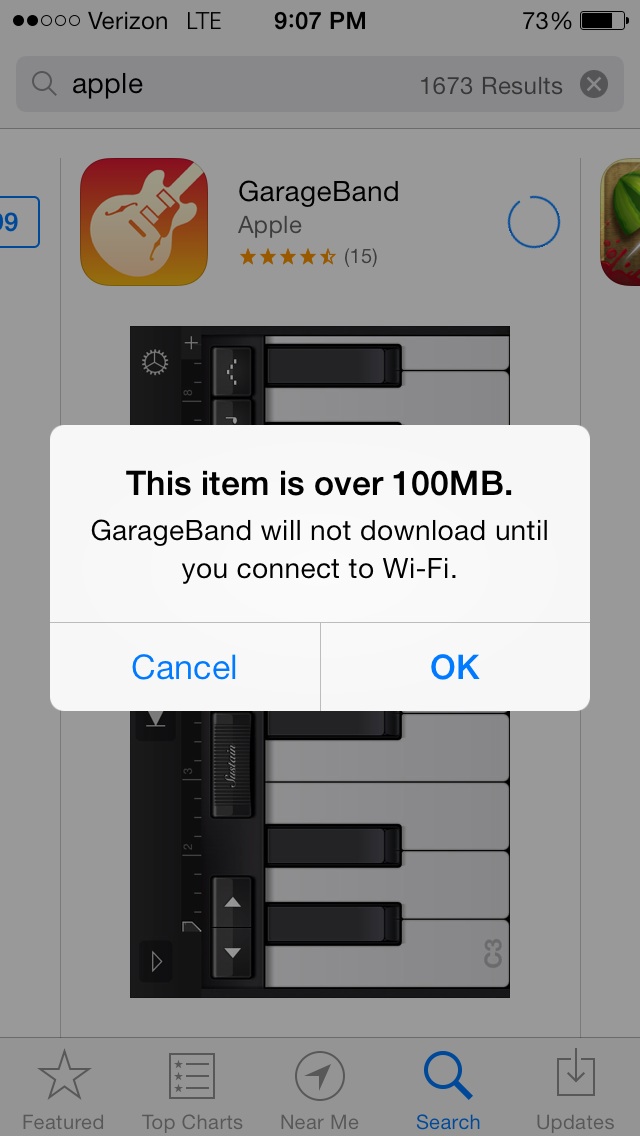The height and width of the screenshot is (1136, 640).
Task: Clear the search field with the X icon
Action: [x=594, y=85]
